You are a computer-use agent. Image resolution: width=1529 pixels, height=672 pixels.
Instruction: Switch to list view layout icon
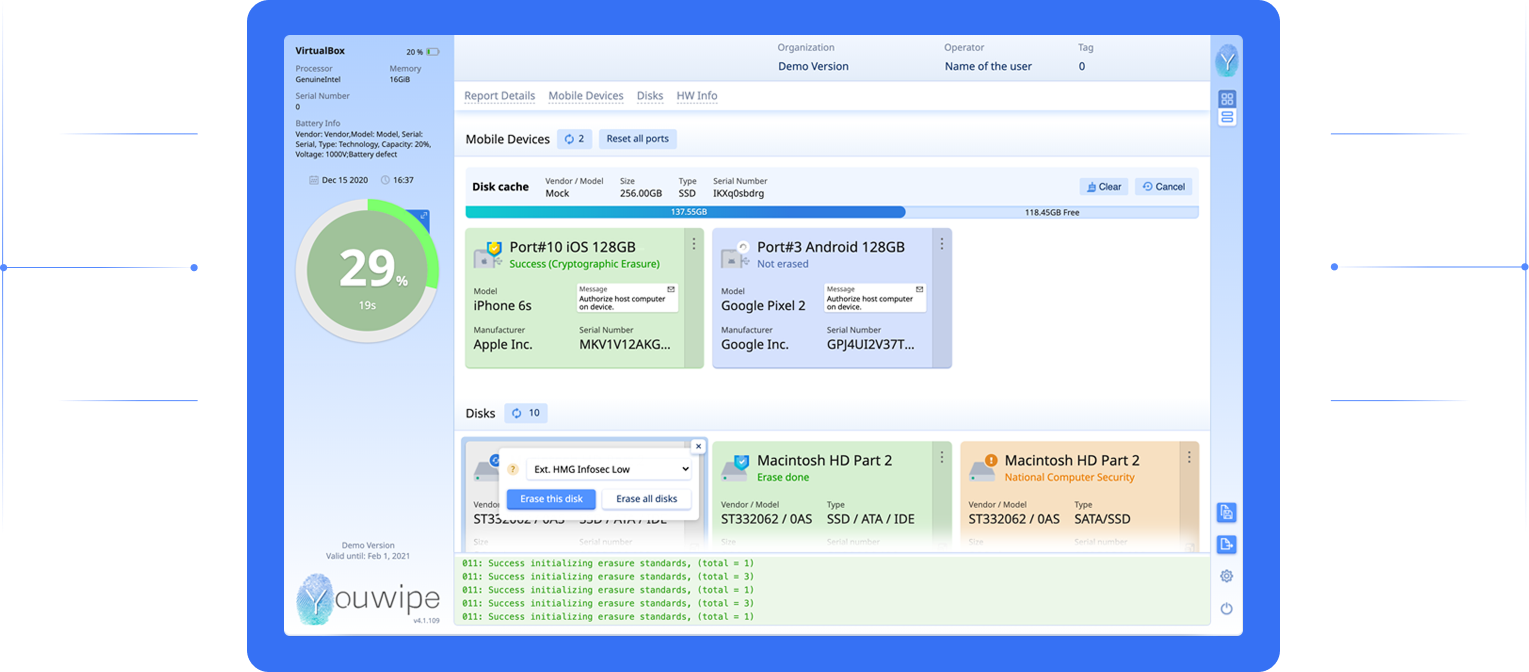[x=1227, y=117]
